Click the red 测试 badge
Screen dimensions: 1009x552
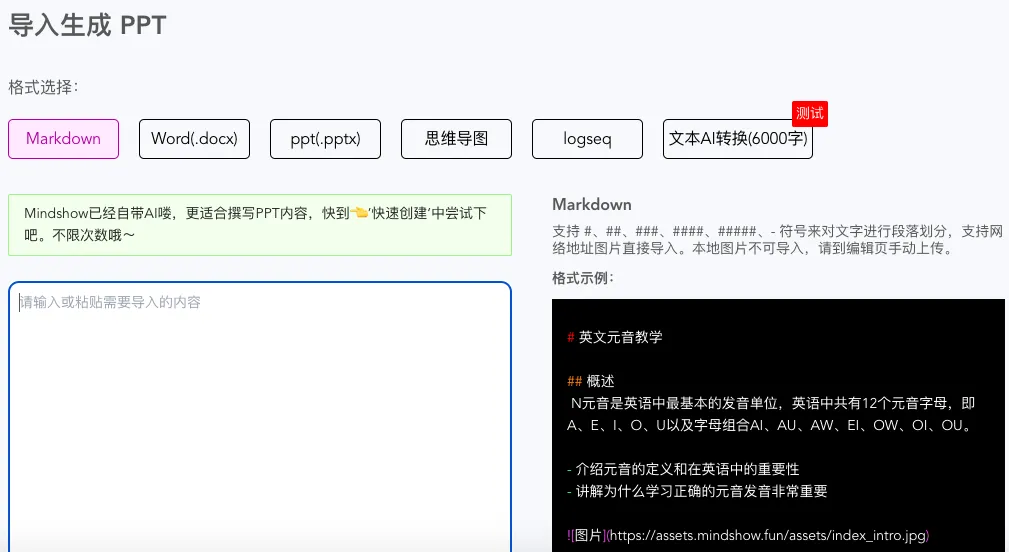point(810,114)
